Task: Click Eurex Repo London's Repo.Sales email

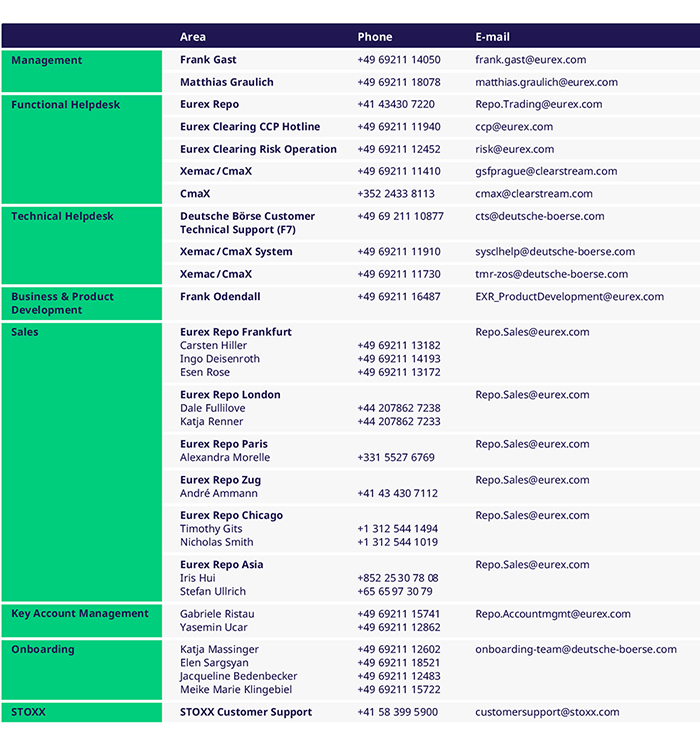Action: (x=532, y=395)
